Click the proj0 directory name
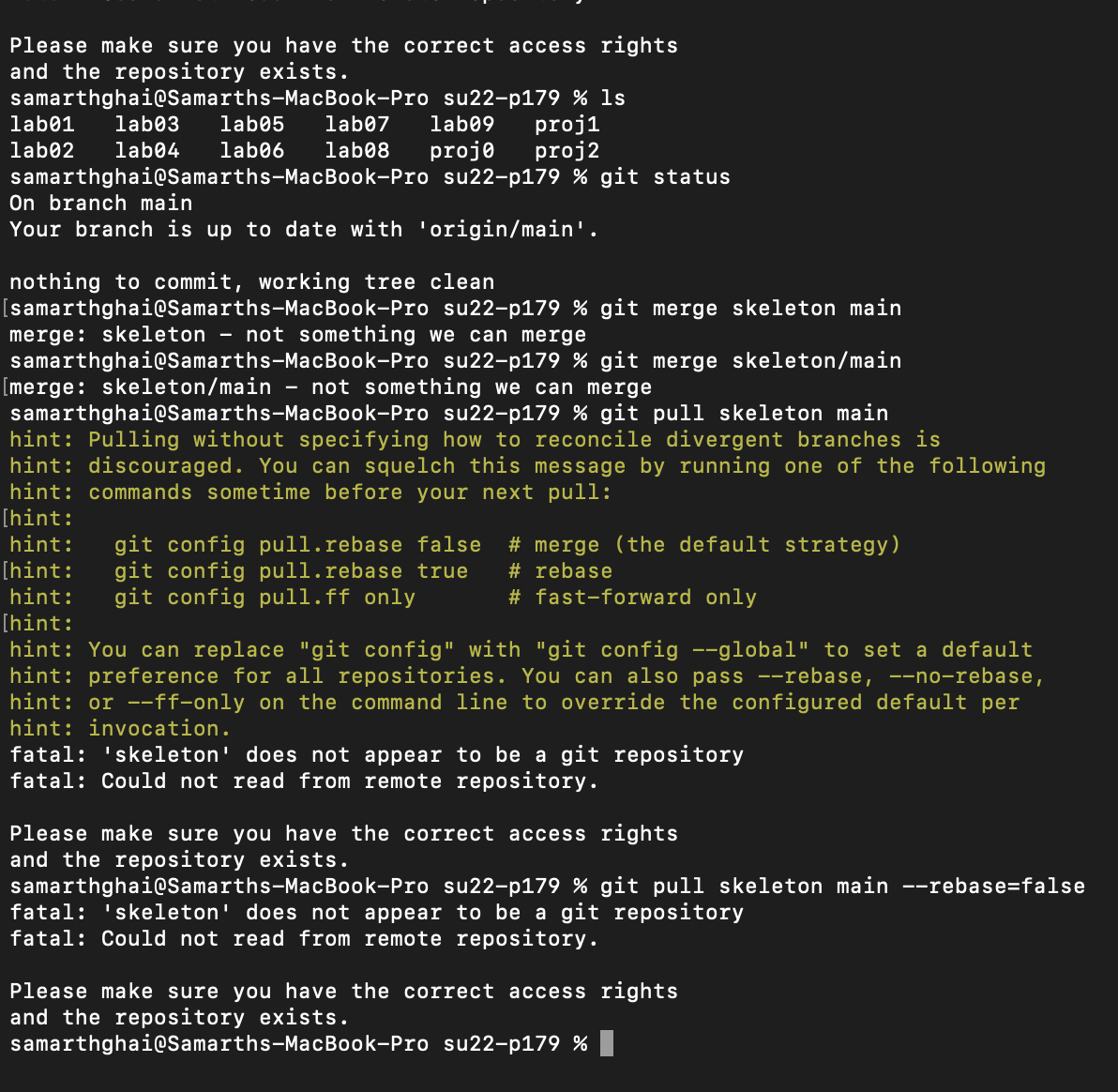The height and width of the screenshot is (1092, 1118). pos(461,150)
